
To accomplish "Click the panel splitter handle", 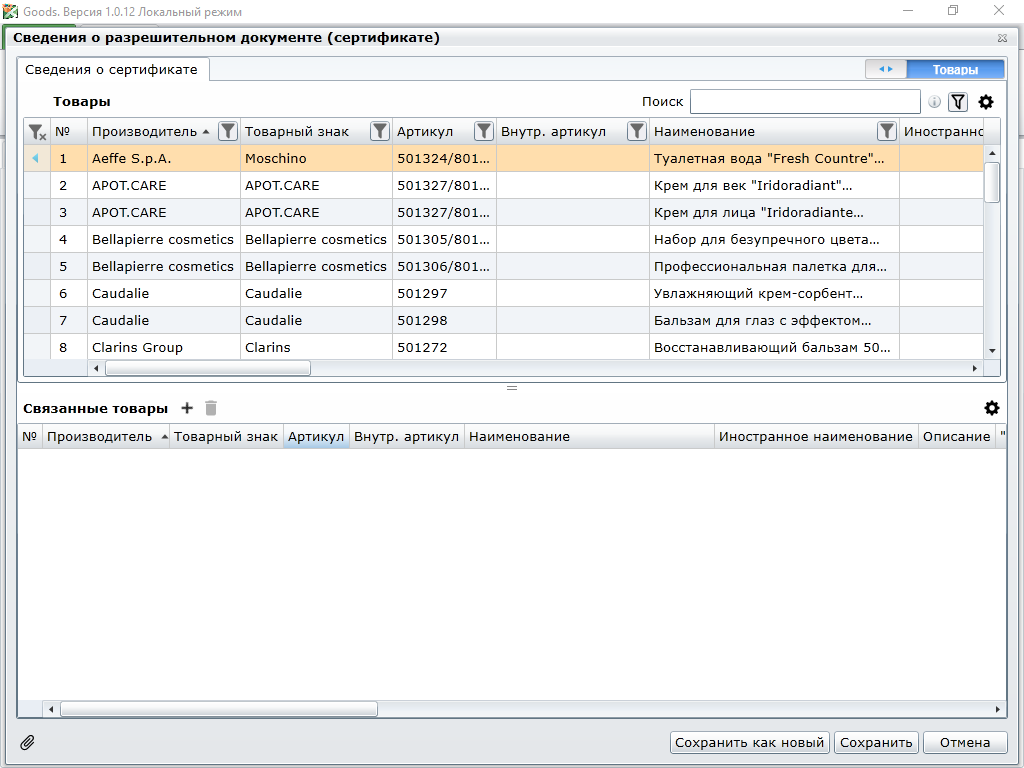I will 512,388.
